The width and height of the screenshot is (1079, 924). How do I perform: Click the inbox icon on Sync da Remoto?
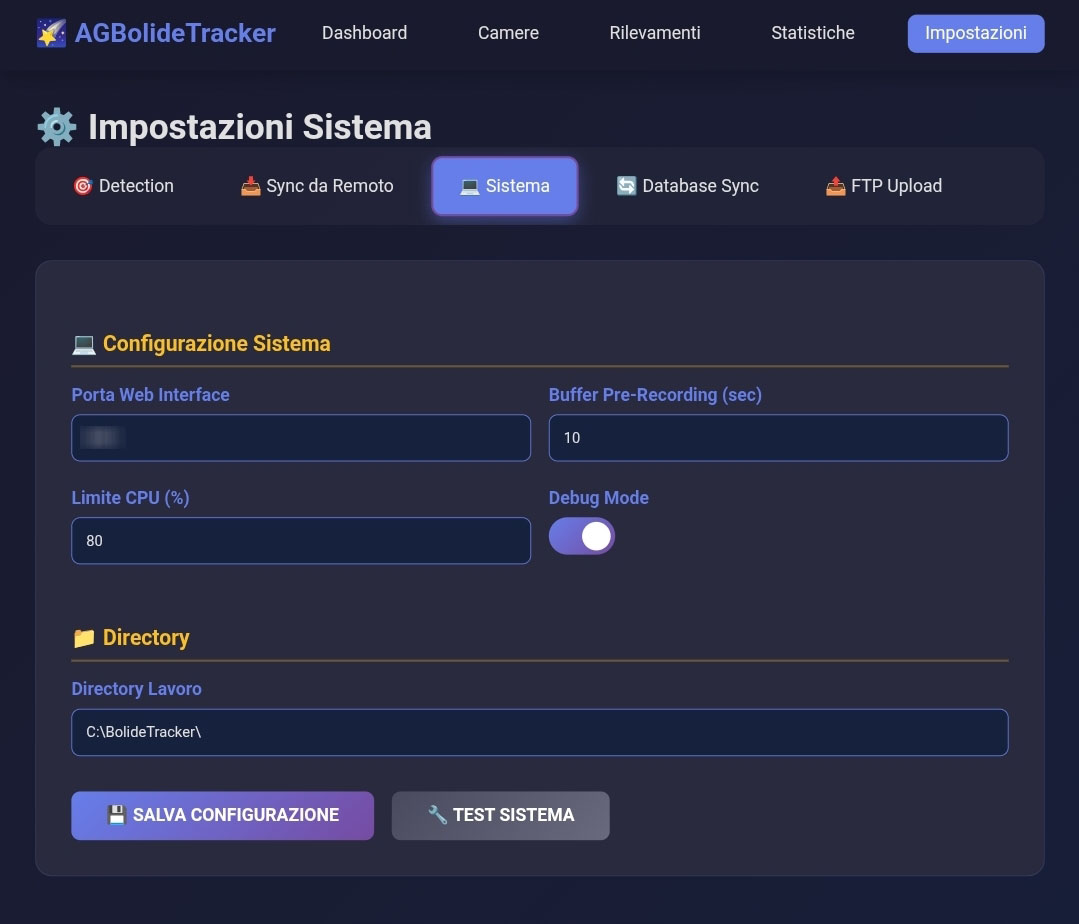(250, 186)
